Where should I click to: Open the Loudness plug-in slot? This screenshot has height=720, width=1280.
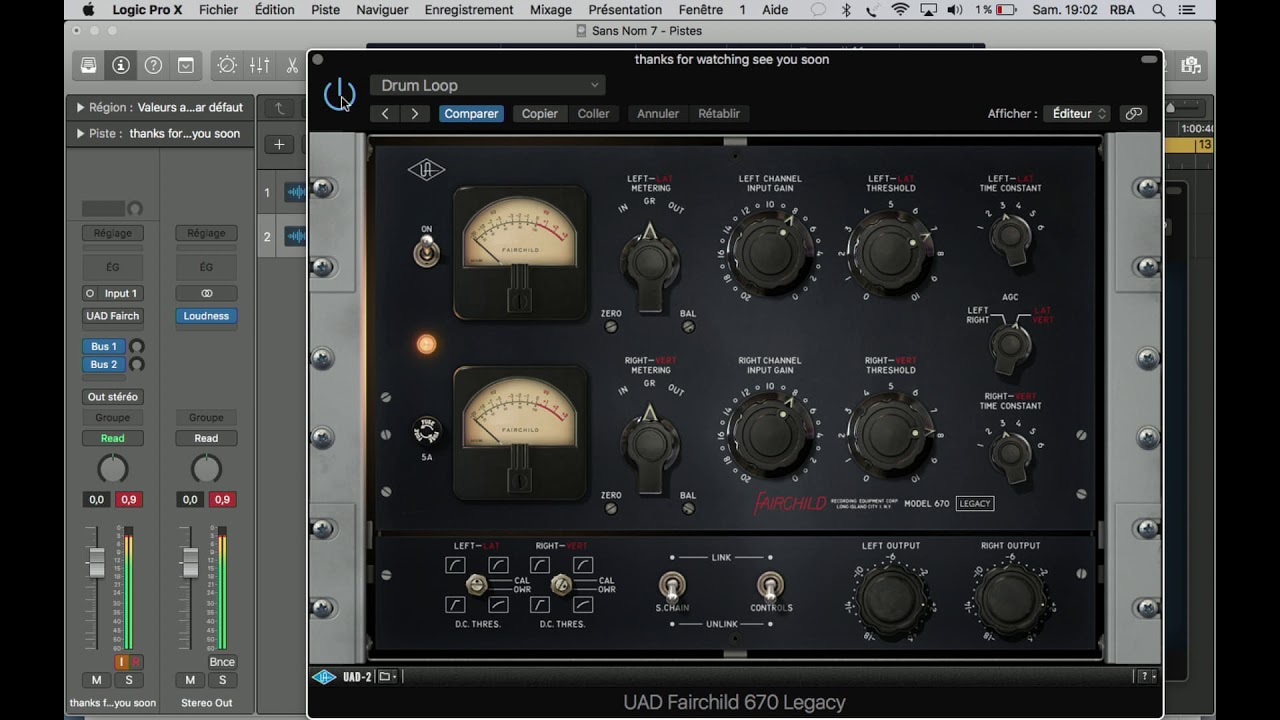click(206, 316)
